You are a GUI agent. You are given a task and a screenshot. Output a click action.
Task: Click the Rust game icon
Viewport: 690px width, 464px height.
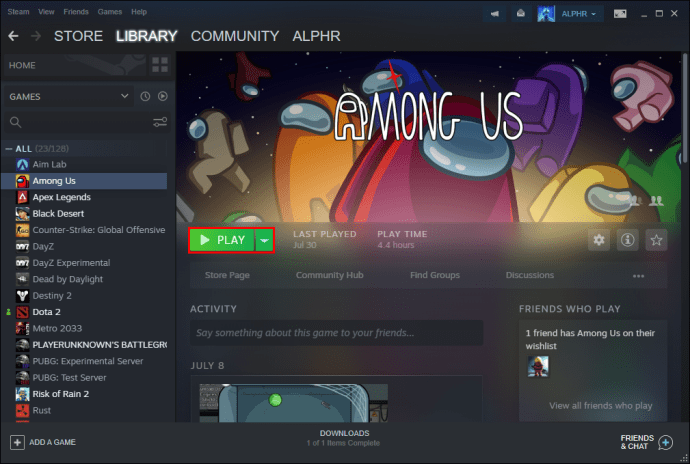click(x=22, y=411)
